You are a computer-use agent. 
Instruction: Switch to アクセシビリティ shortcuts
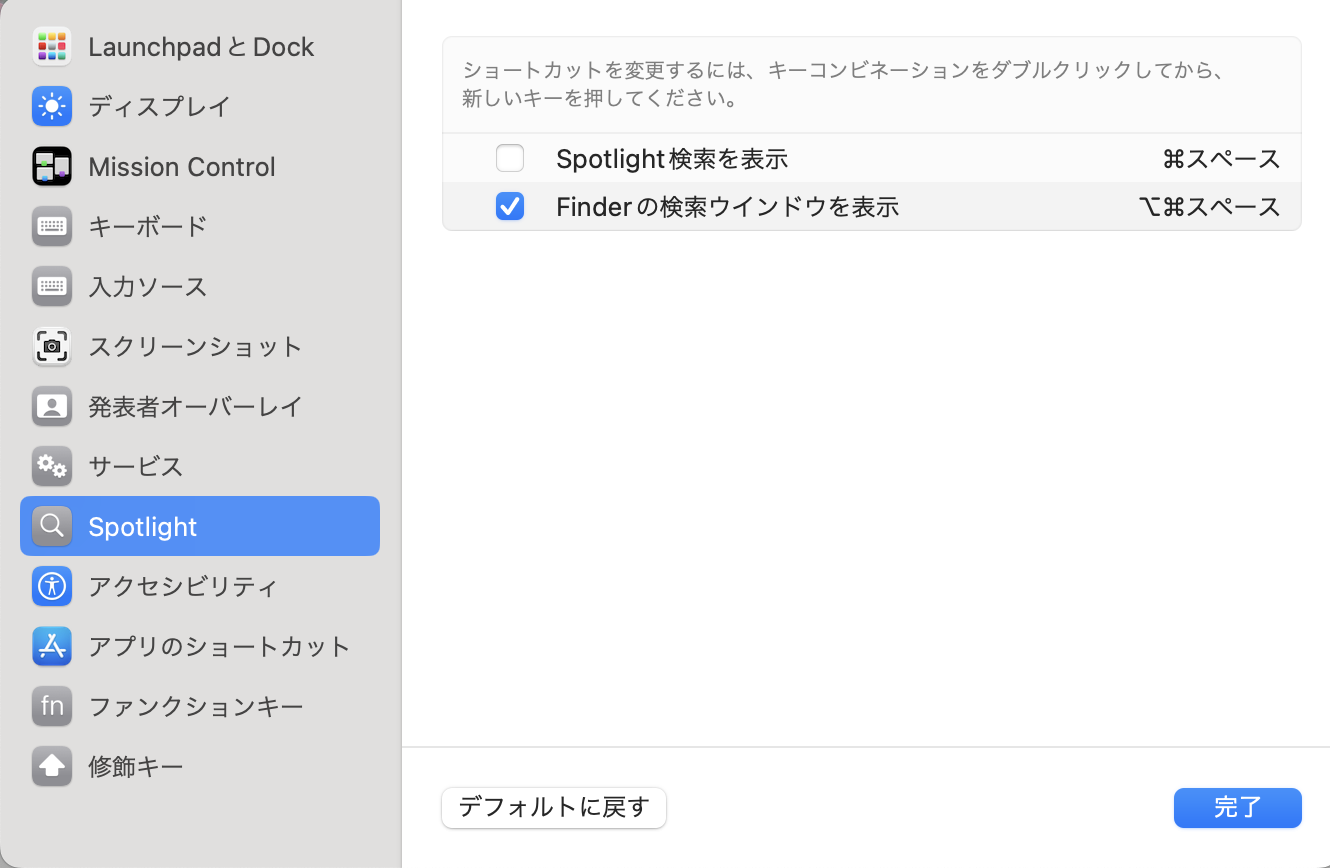click(x=200, y=586)
